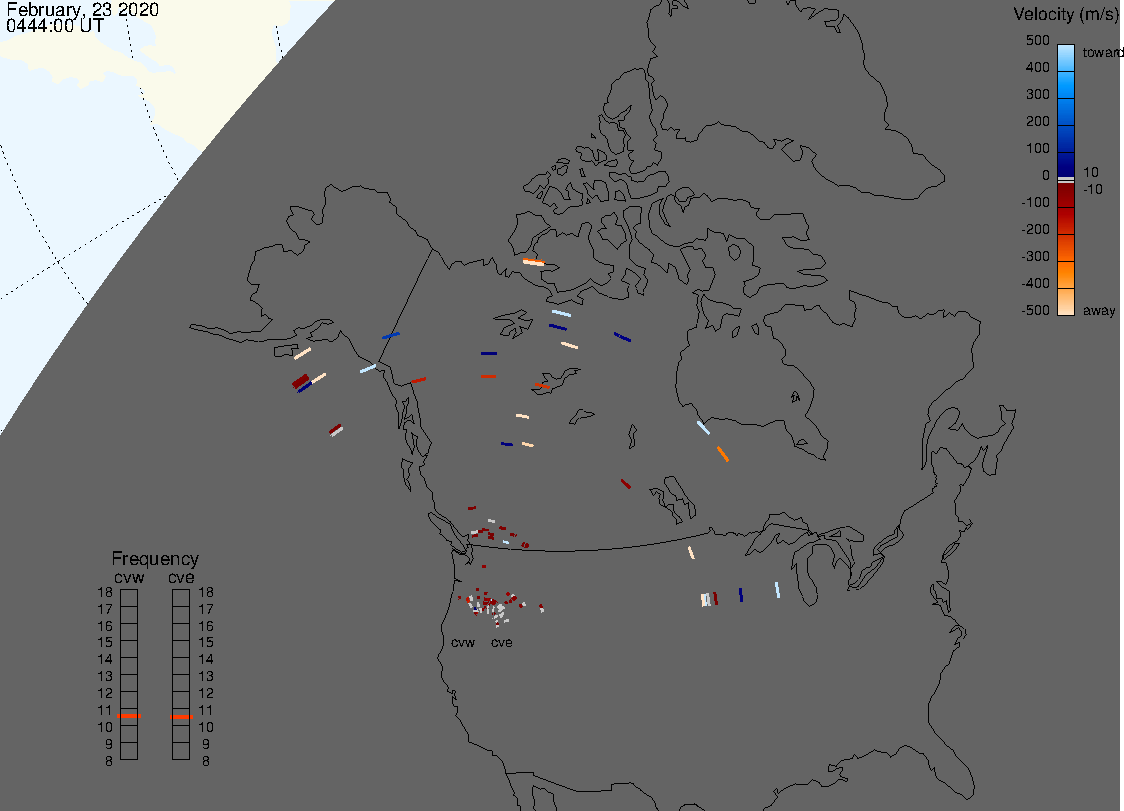Click the 'cvw' radar label on the map
The width and height of the screenshot is (1124, 811).
463,642
